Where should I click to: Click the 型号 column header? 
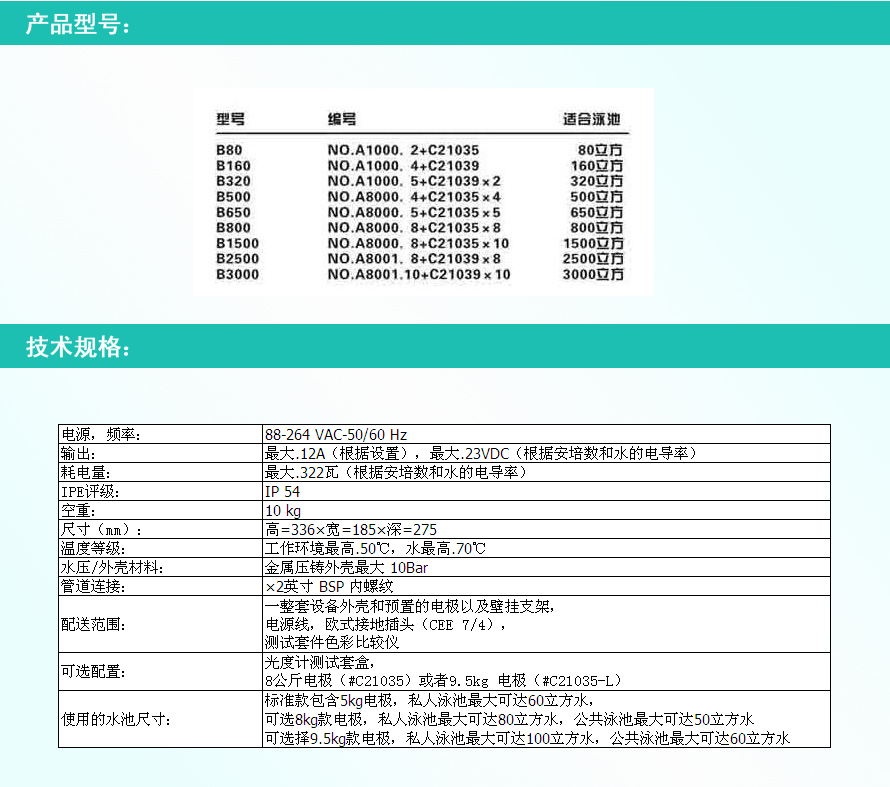230,117
